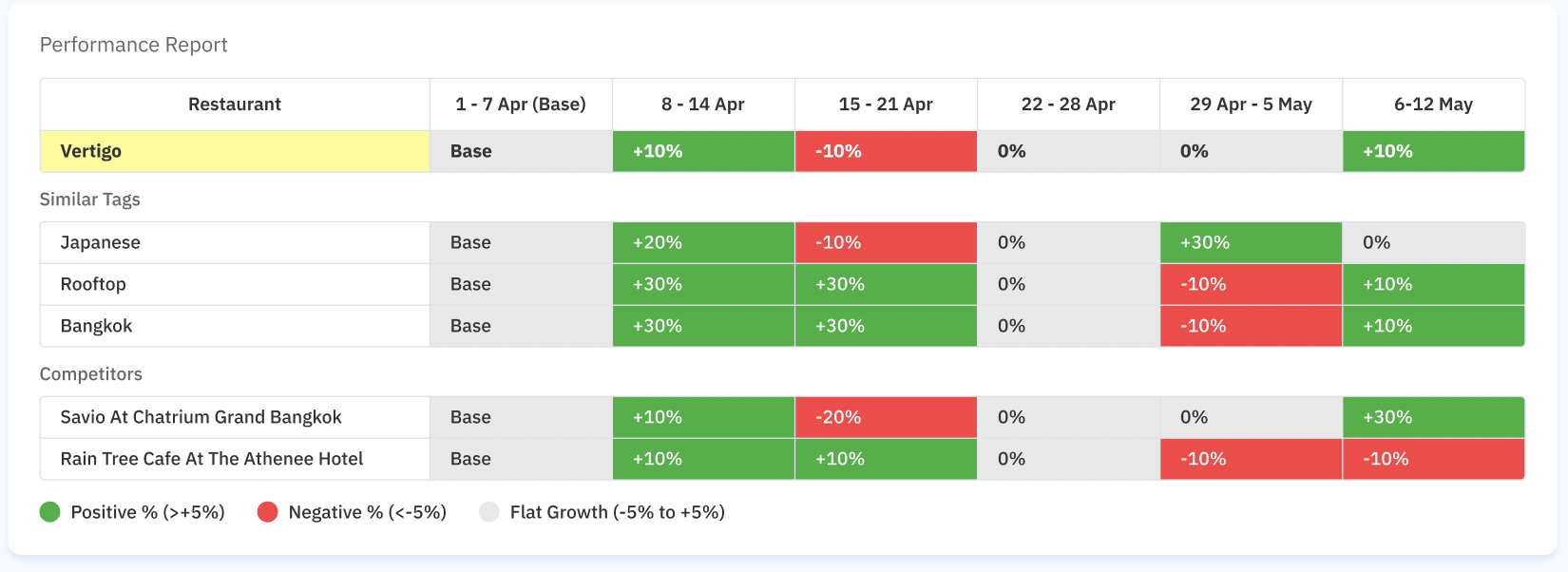Click the red Negative % legend dot
The width and height of the screenshot is (1568, 572).
267,512
